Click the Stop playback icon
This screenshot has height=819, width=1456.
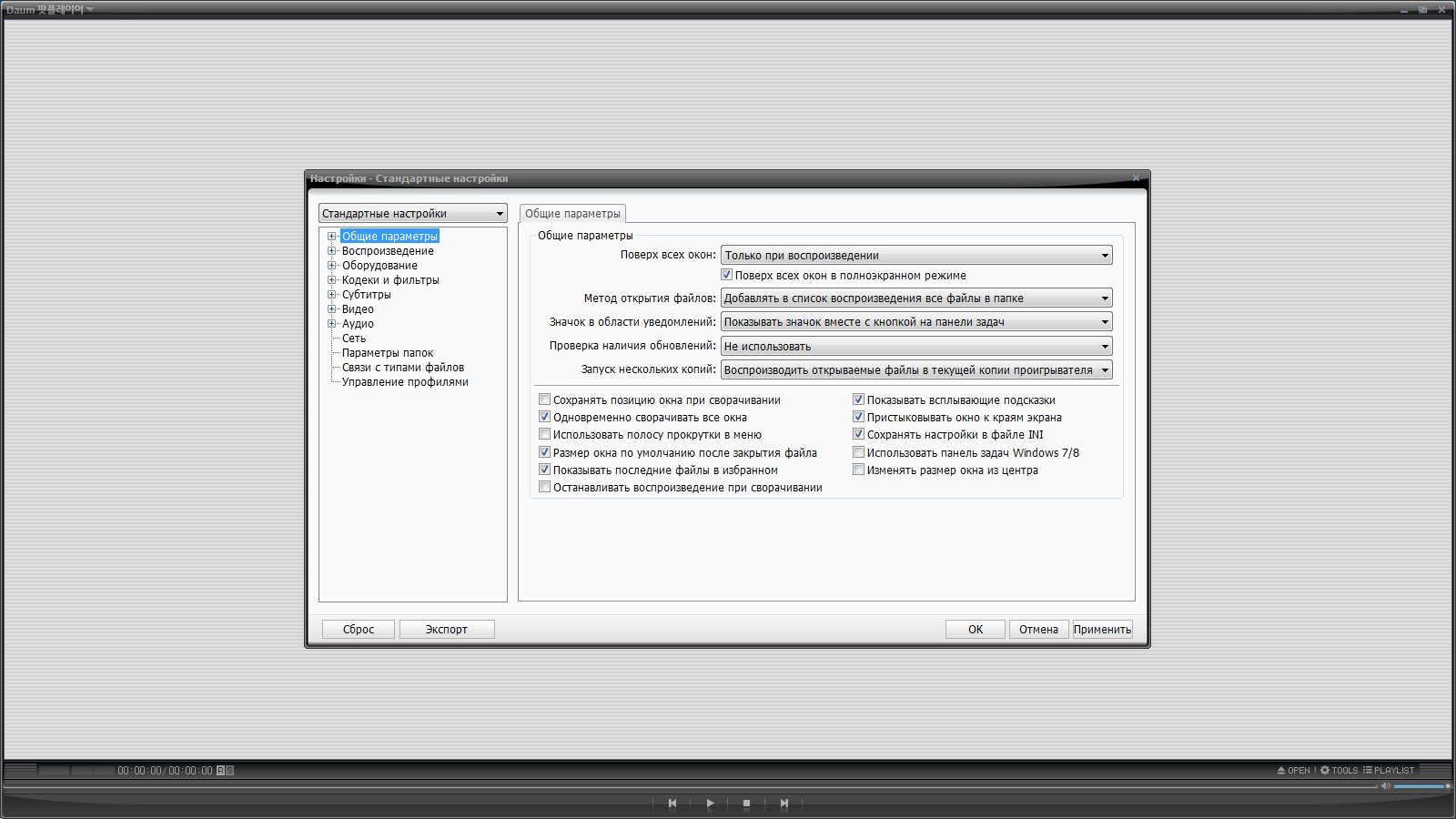point(746,804)
